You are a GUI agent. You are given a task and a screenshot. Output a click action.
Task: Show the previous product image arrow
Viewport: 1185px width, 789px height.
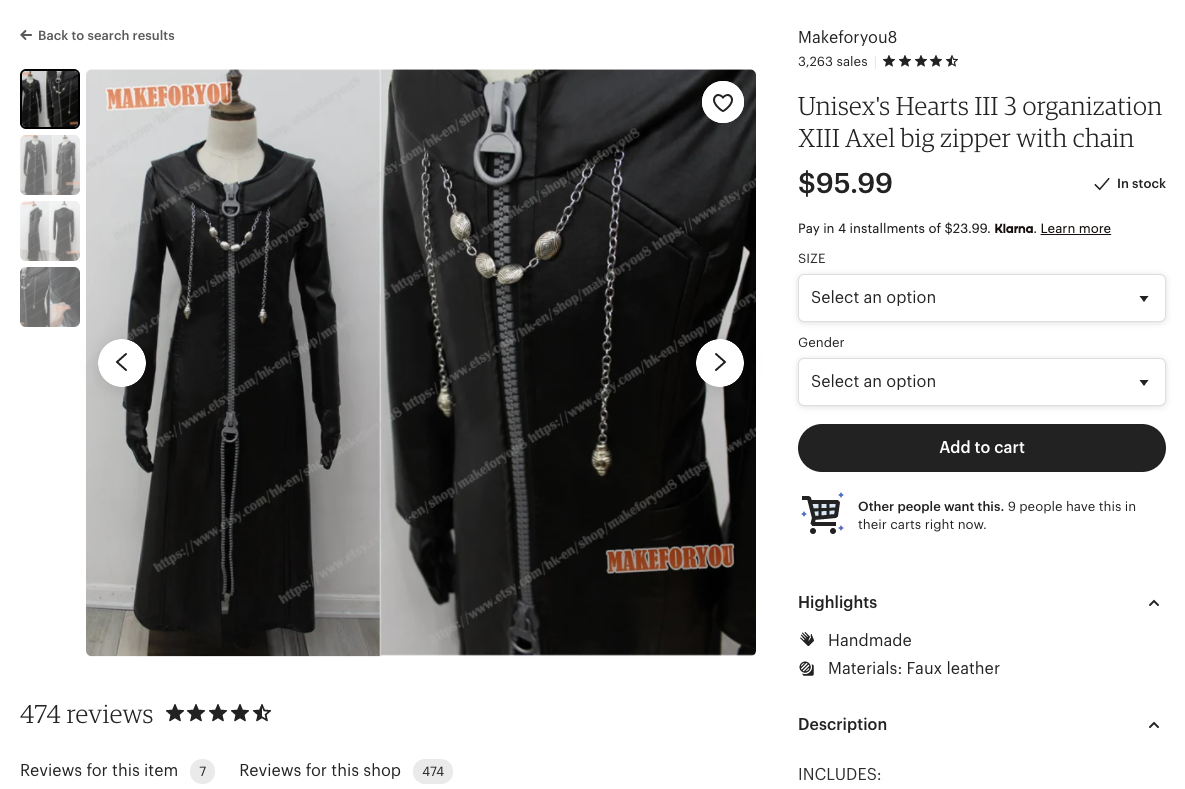click(122, 363)
